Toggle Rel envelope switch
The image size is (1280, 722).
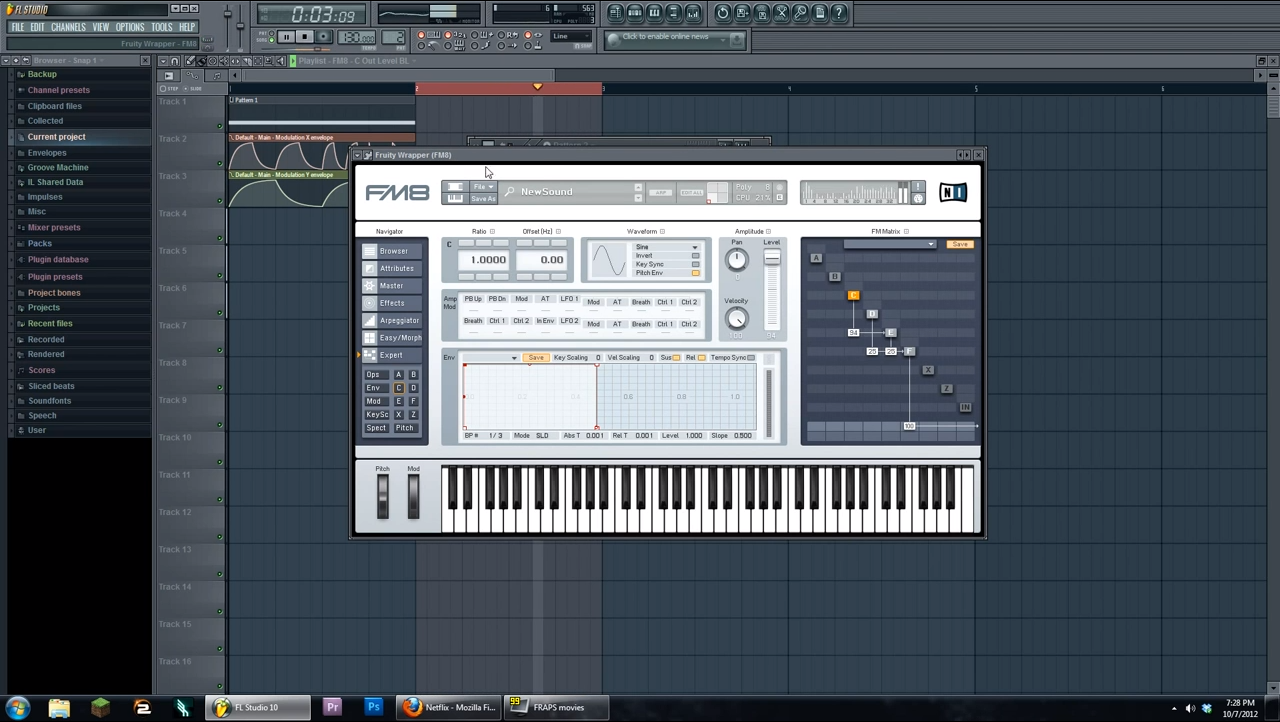coord(701,358)
